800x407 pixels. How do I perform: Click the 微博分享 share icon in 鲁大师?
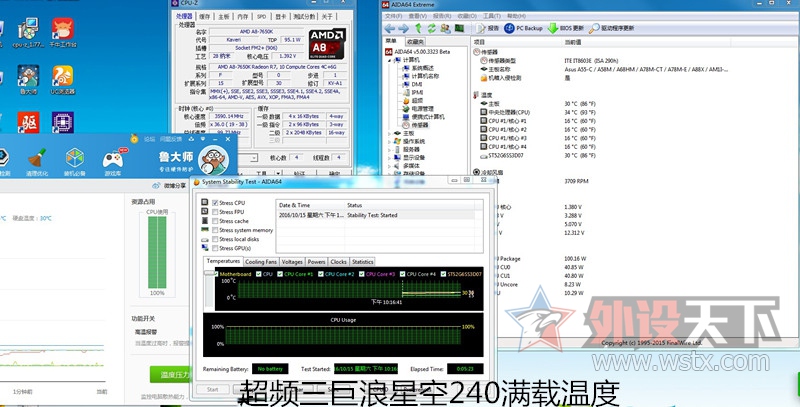click(x=156, y=186)
